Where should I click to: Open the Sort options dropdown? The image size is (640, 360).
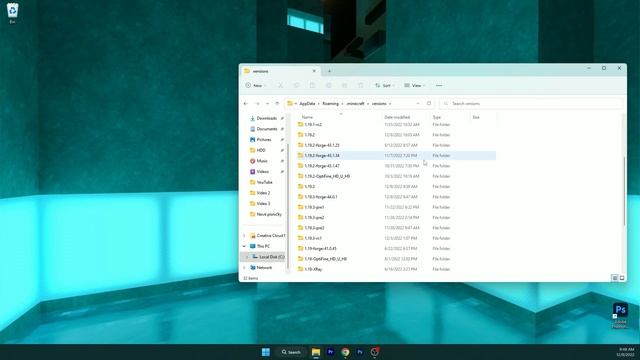385,85
